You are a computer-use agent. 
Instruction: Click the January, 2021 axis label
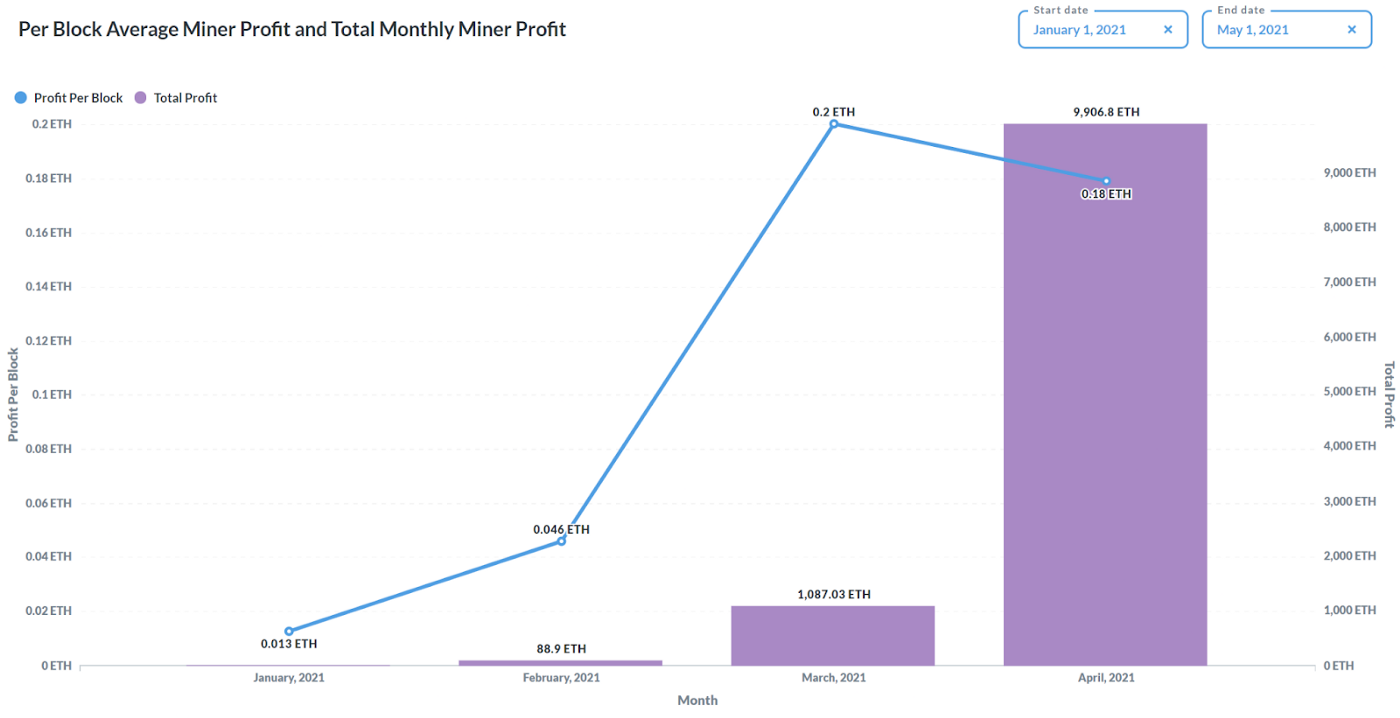click(x=288, y=678)
